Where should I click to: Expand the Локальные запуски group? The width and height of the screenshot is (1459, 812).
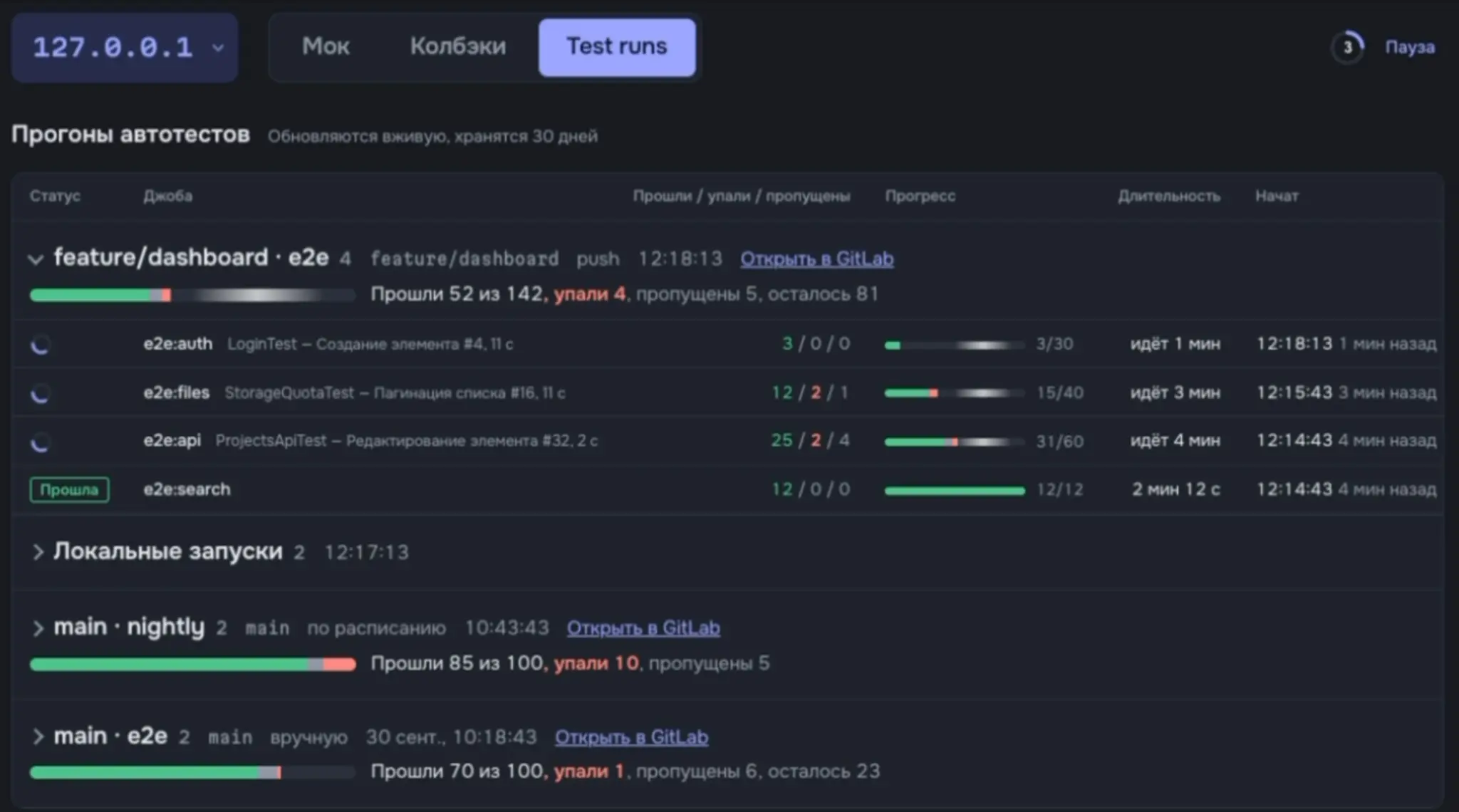click(38, 552)
